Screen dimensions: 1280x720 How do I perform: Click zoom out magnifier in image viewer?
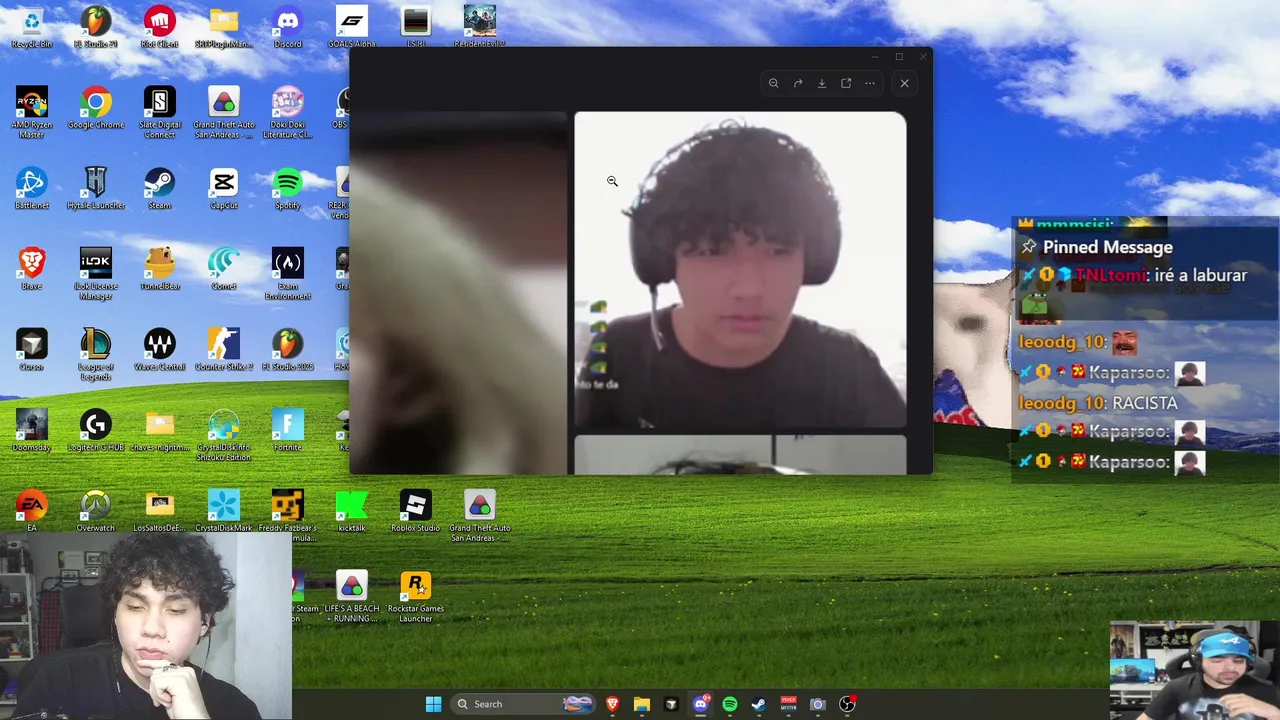click(773, 83)
